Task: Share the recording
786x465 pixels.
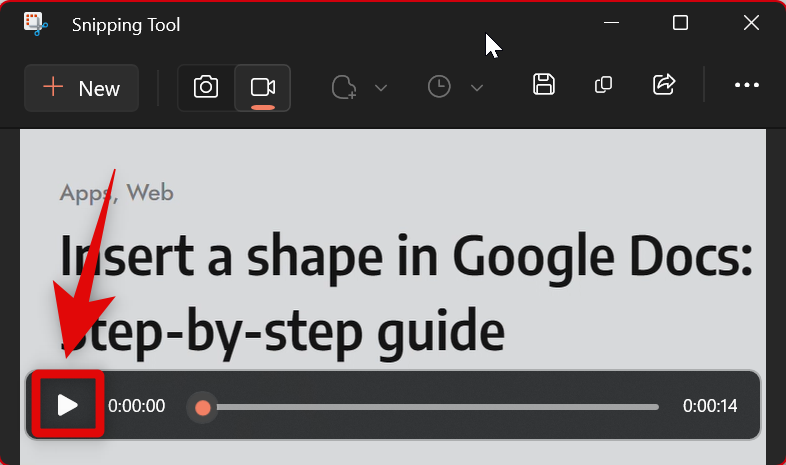Action: 664,84
